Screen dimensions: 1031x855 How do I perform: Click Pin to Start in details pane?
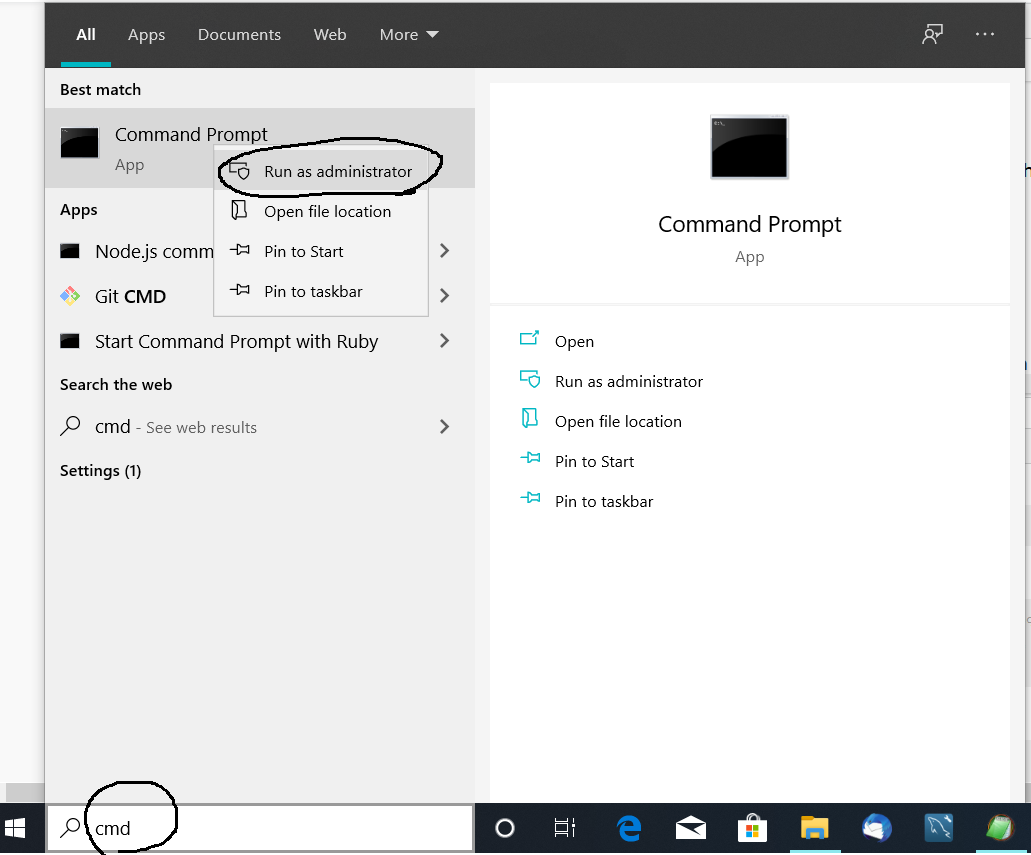(x=594, y=462)
